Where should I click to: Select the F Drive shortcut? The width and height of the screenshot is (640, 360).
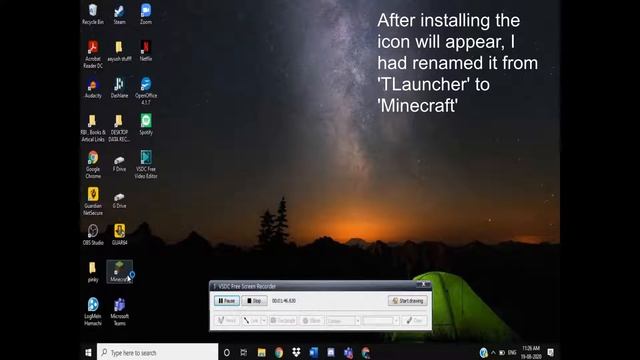tap(119, 162)
